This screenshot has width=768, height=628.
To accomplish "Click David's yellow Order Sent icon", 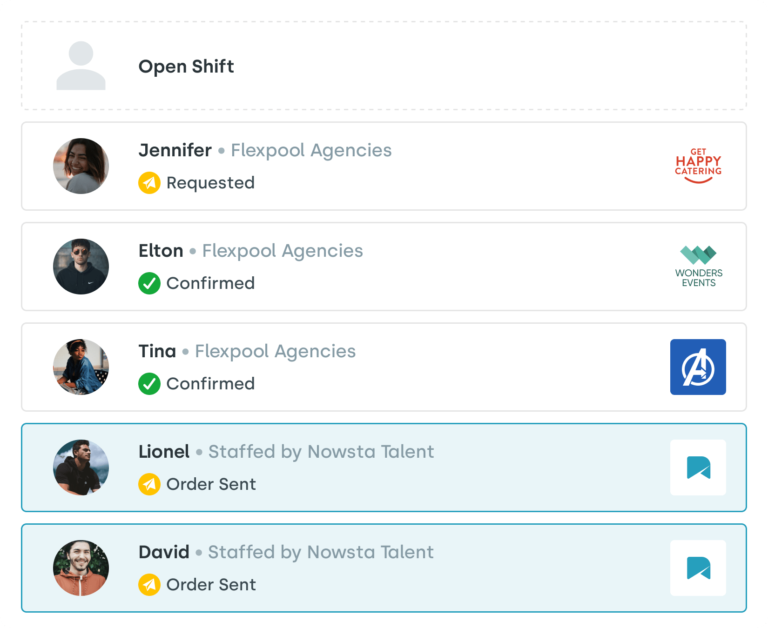I will pos(149,585).
